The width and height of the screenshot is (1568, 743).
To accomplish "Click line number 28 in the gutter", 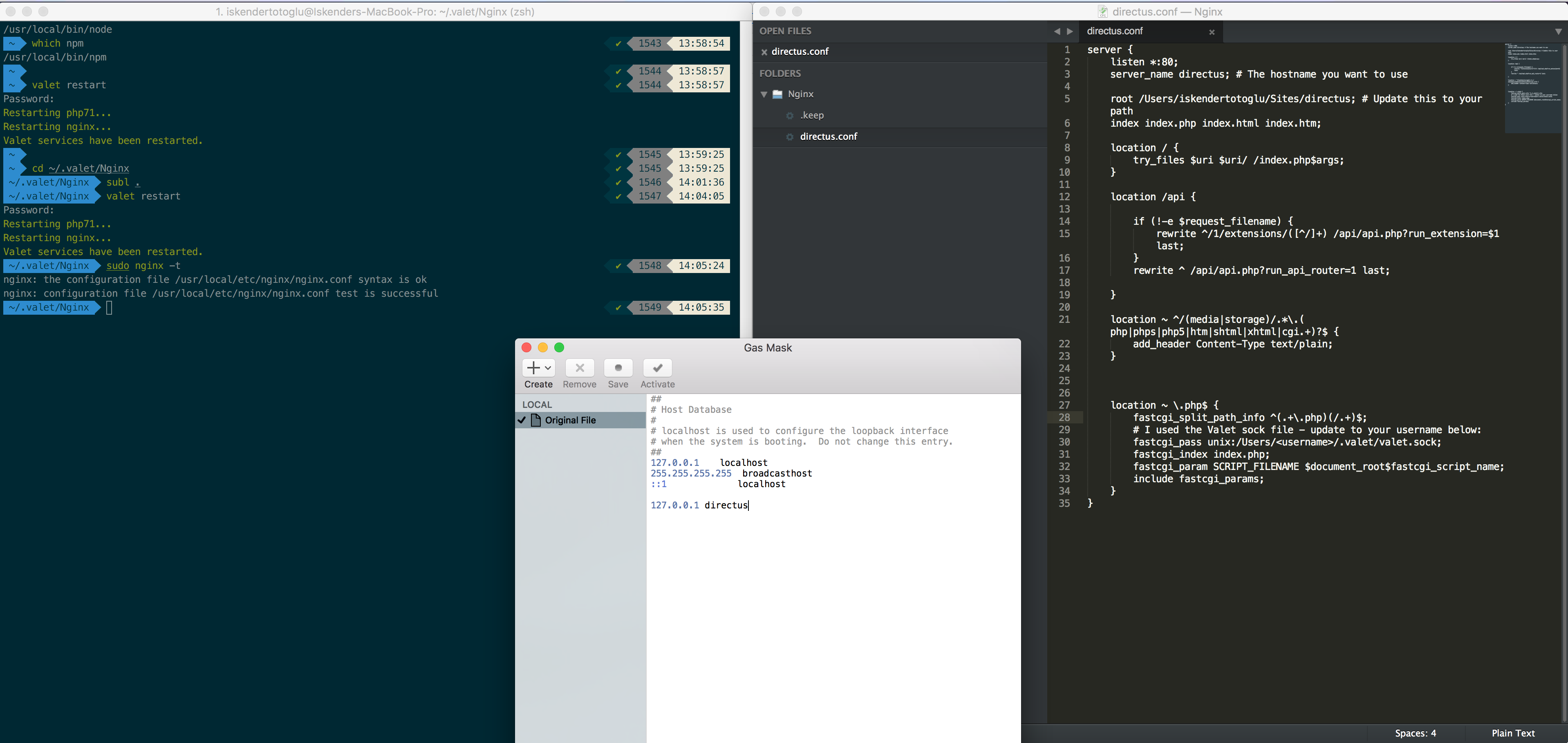I will (x=1064, y=417).
